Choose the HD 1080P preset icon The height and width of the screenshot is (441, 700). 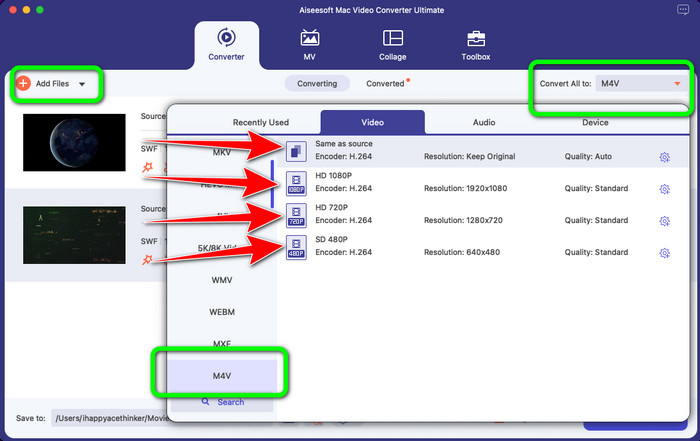pyautogui.click(x=296, y=183)
